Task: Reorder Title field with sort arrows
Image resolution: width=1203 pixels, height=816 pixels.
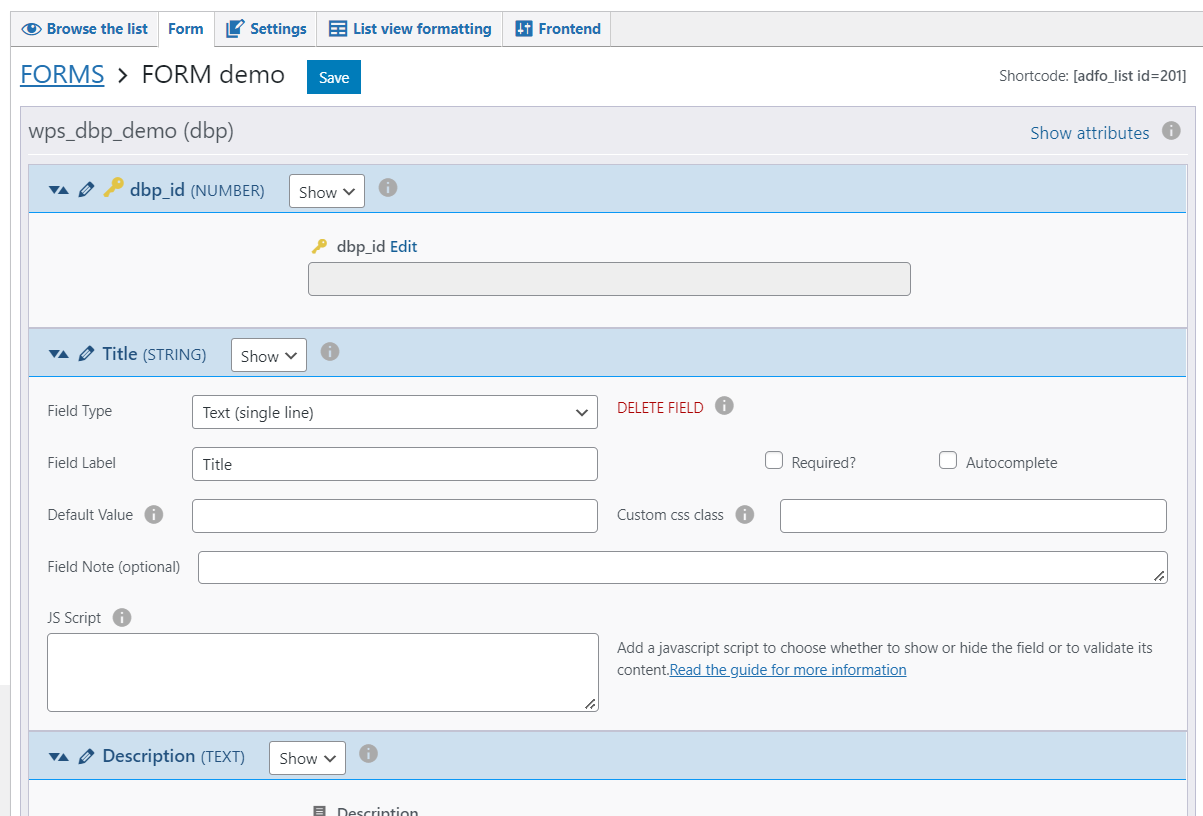Action: (58, 353)
